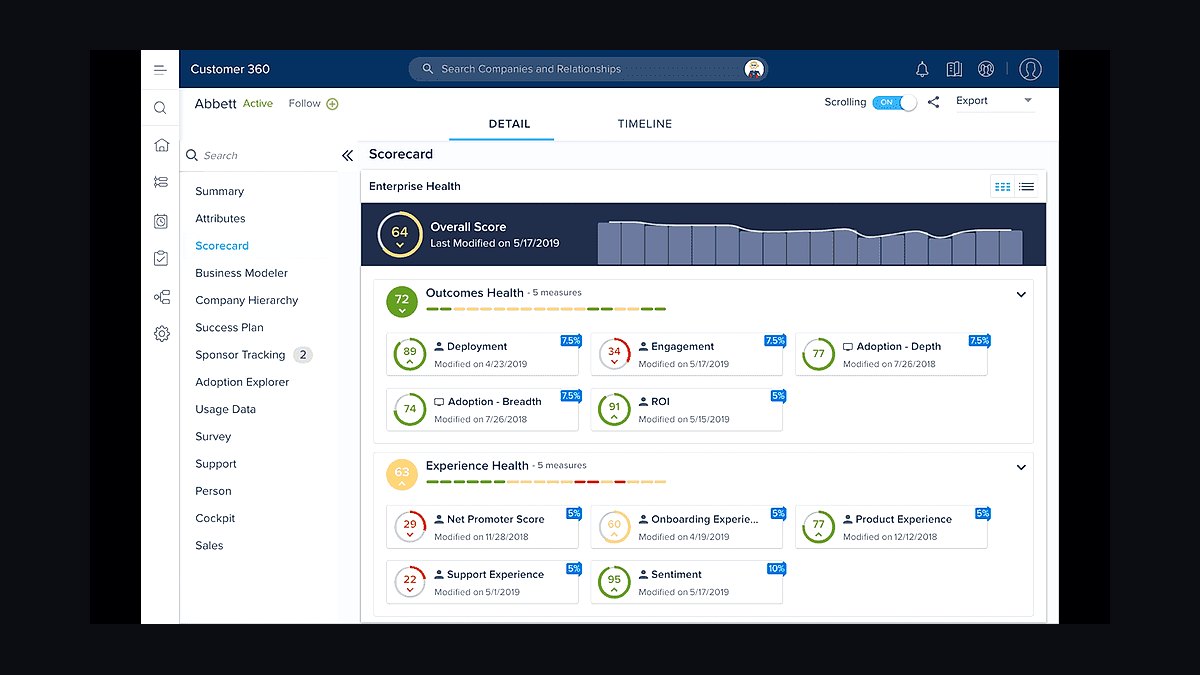Open the Product Experience measure card
The height and width of the screenshot is (675, 1200).
pyautogui.click(x=891, y=527)
